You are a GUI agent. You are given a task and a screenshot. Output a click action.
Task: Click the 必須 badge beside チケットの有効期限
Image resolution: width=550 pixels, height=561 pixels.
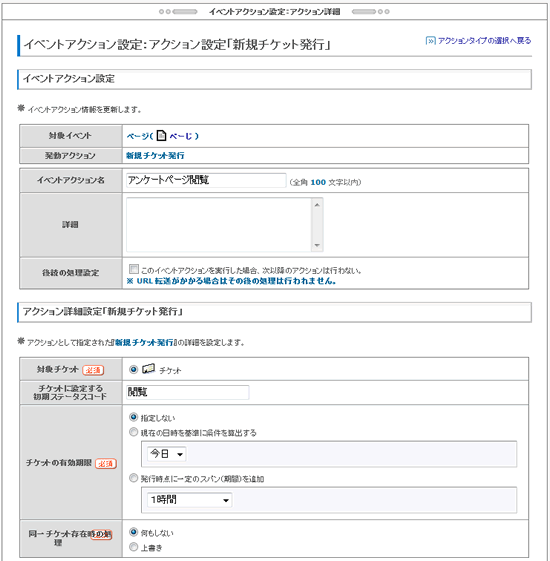point(106,464)
